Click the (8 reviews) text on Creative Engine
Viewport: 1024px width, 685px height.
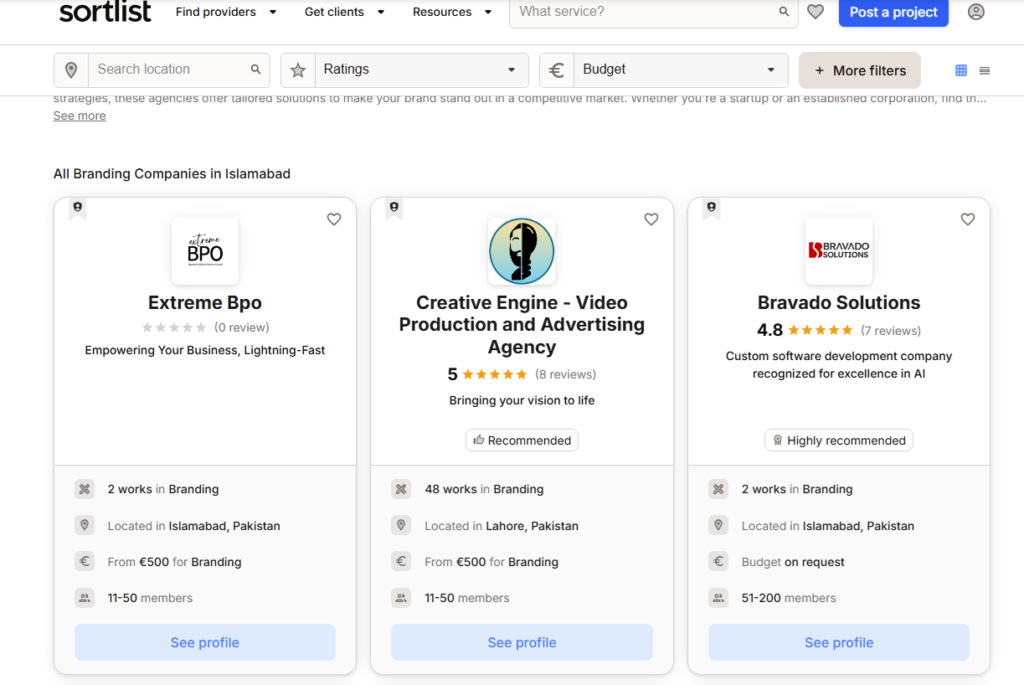pos(566,374)
